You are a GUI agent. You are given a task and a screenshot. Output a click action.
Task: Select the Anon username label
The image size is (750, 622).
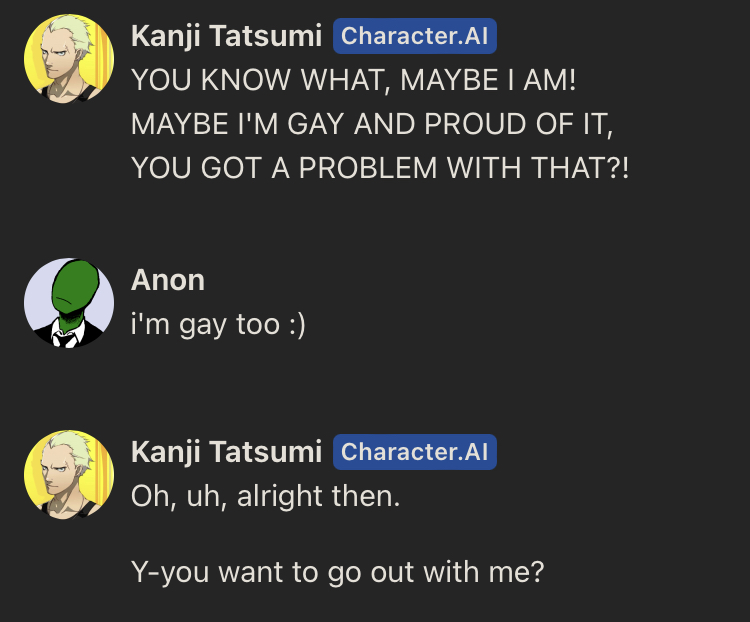[x=168, y=280]
